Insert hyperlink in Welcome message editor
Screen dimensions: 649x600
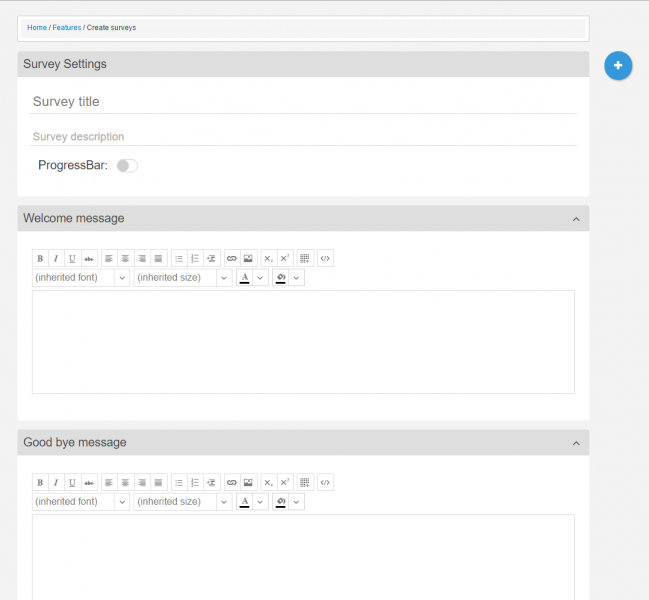click(x=232, y=259)
